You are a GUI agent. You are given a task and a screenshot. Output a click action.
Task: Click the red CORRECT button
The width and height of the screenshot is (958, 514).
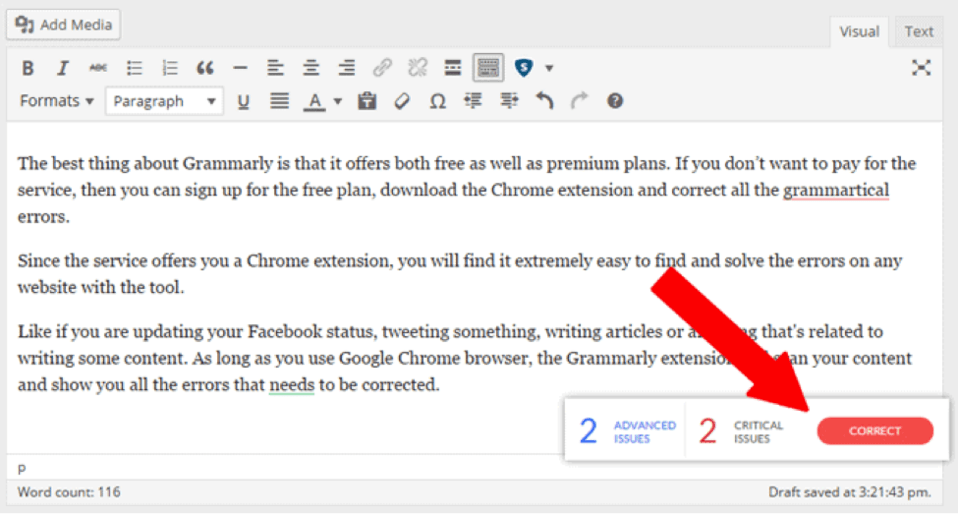click(875, 431)
